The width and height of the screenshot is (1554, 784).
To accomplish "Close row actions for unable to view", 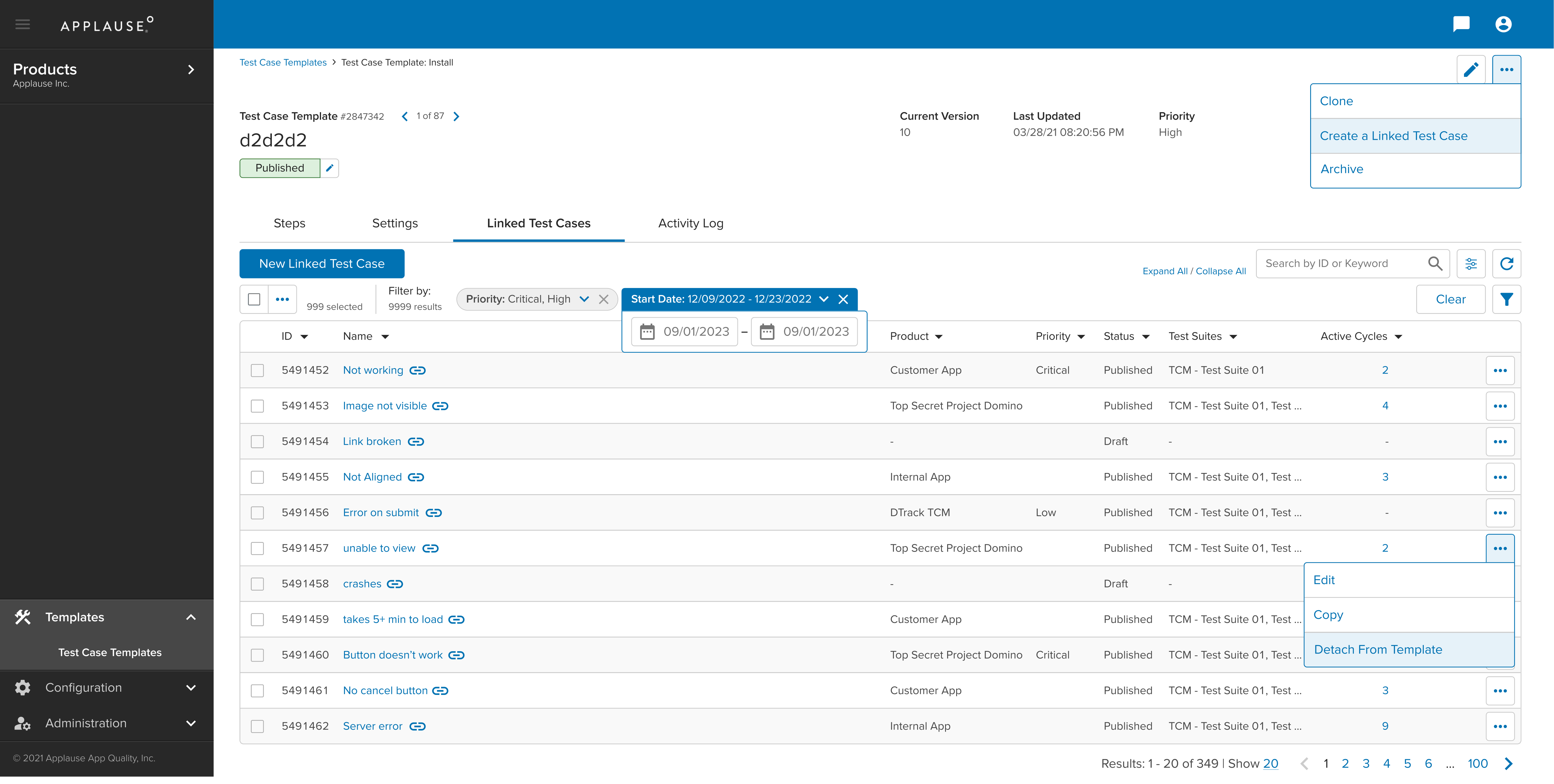I will click(x=1500, y=548).
